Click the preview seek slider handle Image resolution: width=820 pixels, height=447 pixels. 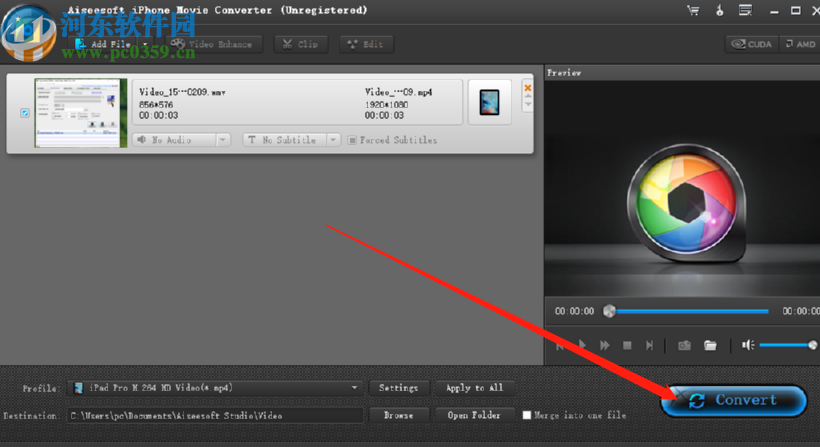tap(609, 311)
